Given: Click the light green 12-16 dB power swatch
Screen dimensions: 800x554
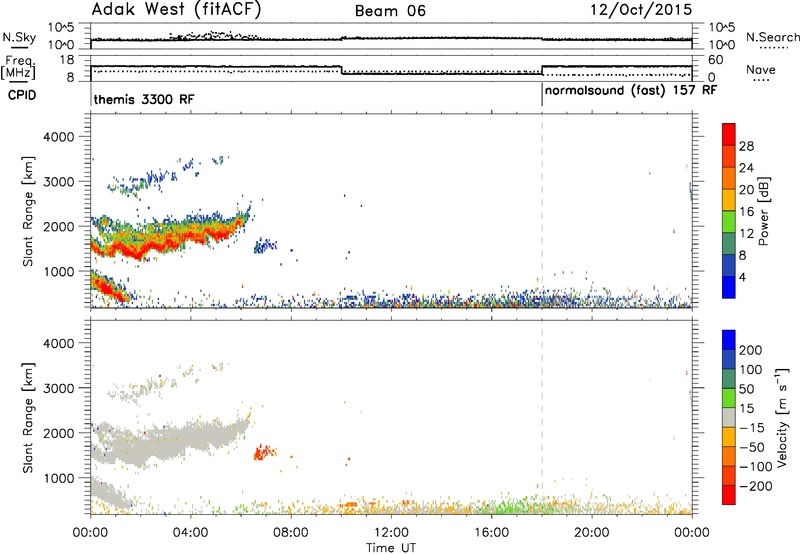Looking at the screenshot, I should 729,222.
